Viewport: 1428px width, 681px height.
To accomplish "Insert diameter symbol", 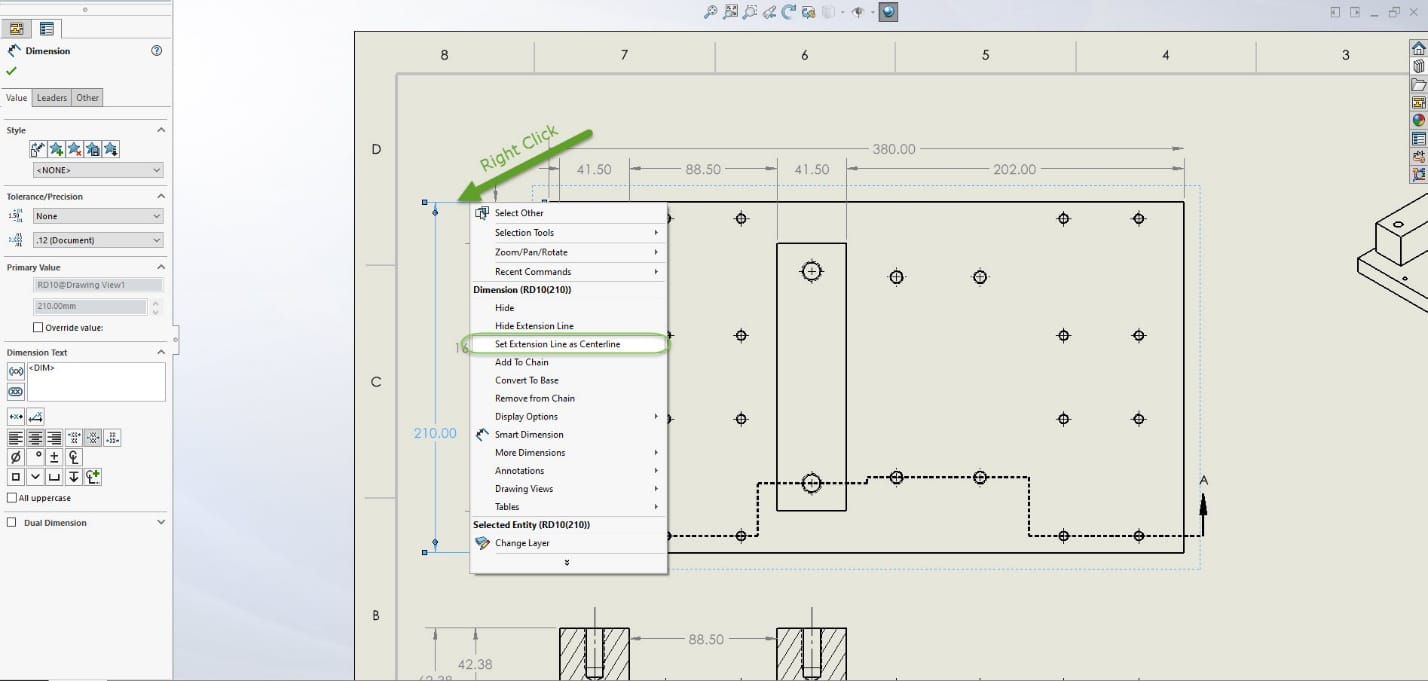I will 16,457.
